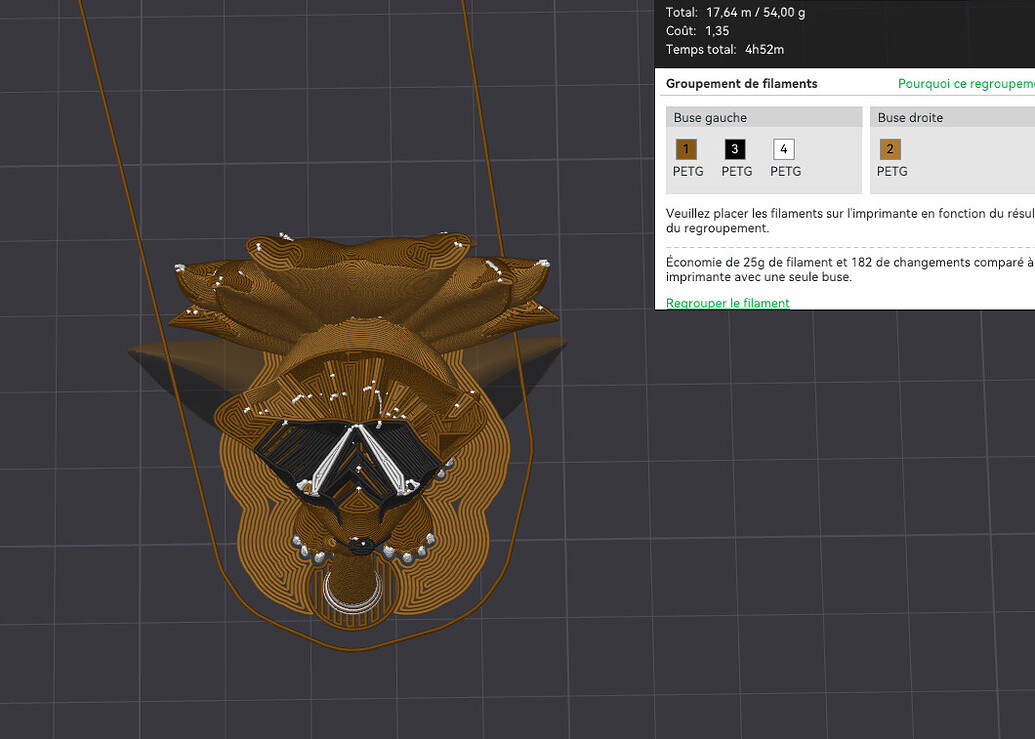Click the 'Veuillez placer les filaments' instruction text
Screen dimensions: 1035x739
(x=850, y=220)
